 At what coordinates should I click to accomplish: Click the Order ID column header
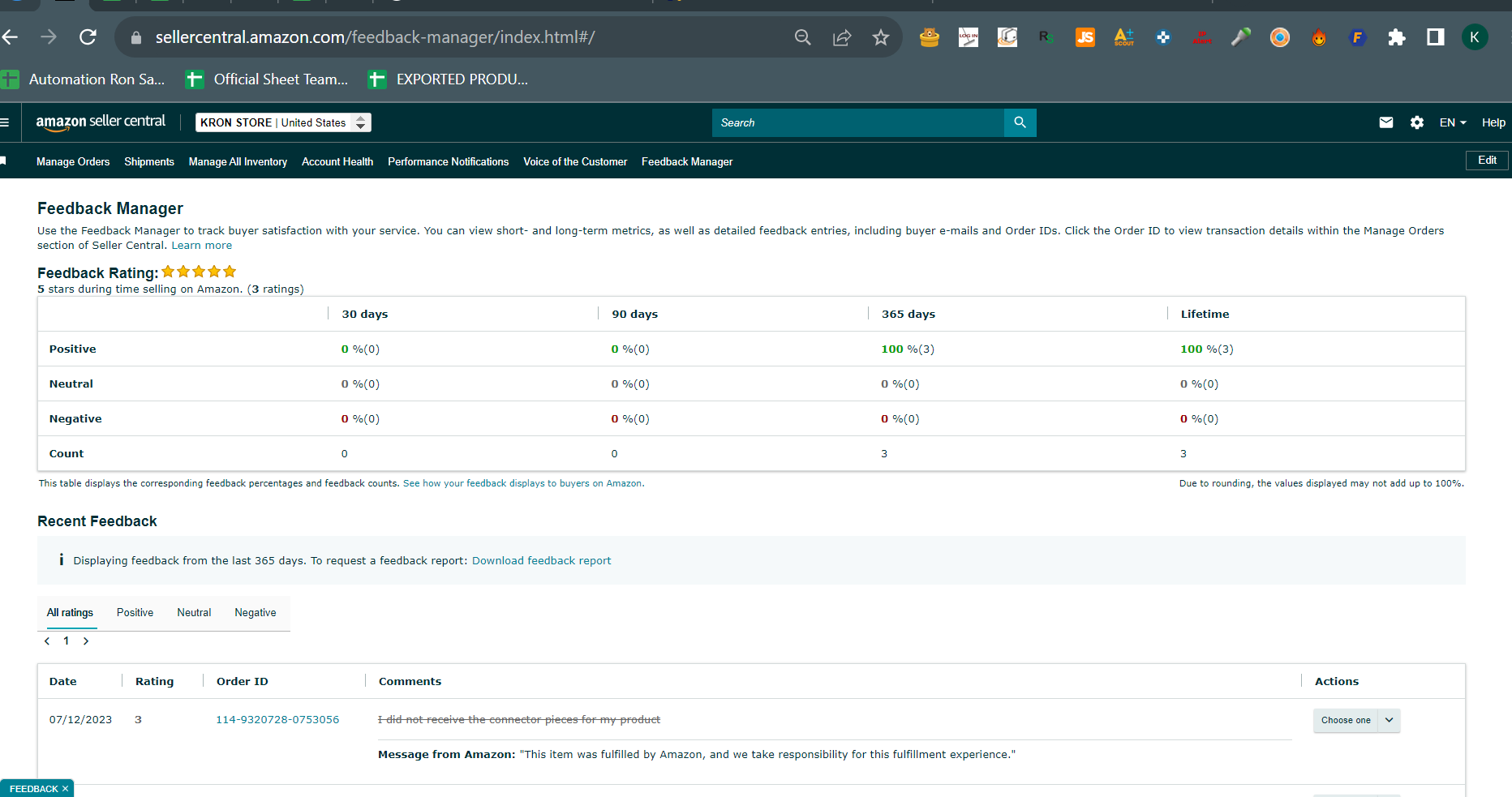click(x=243, y=682)
